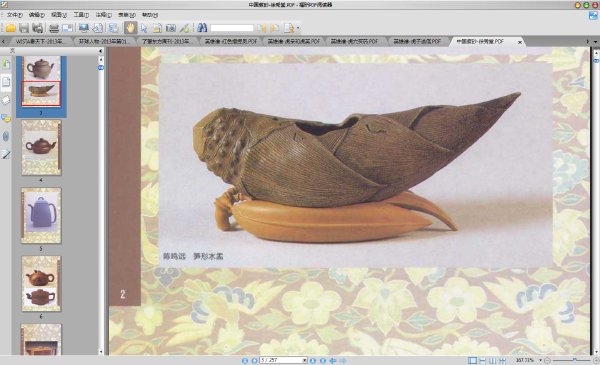Go to the next page button

pos(313,360)
